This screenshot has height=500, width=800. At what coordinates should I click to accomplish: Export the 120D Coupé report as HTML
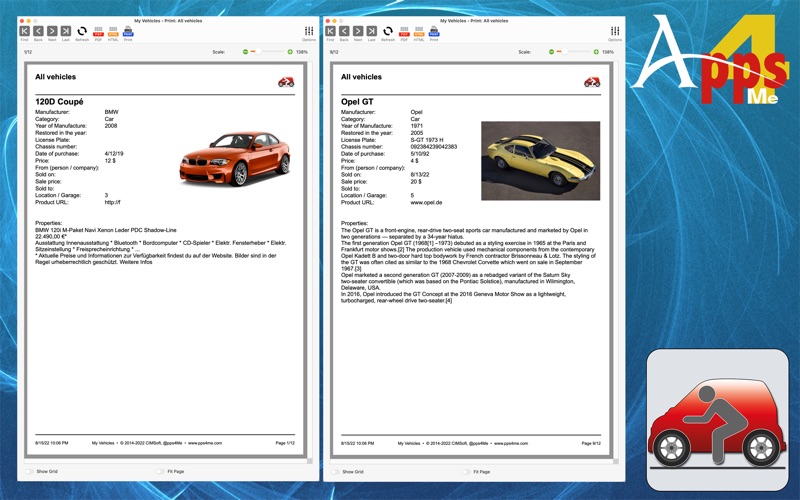coord(113,32)
